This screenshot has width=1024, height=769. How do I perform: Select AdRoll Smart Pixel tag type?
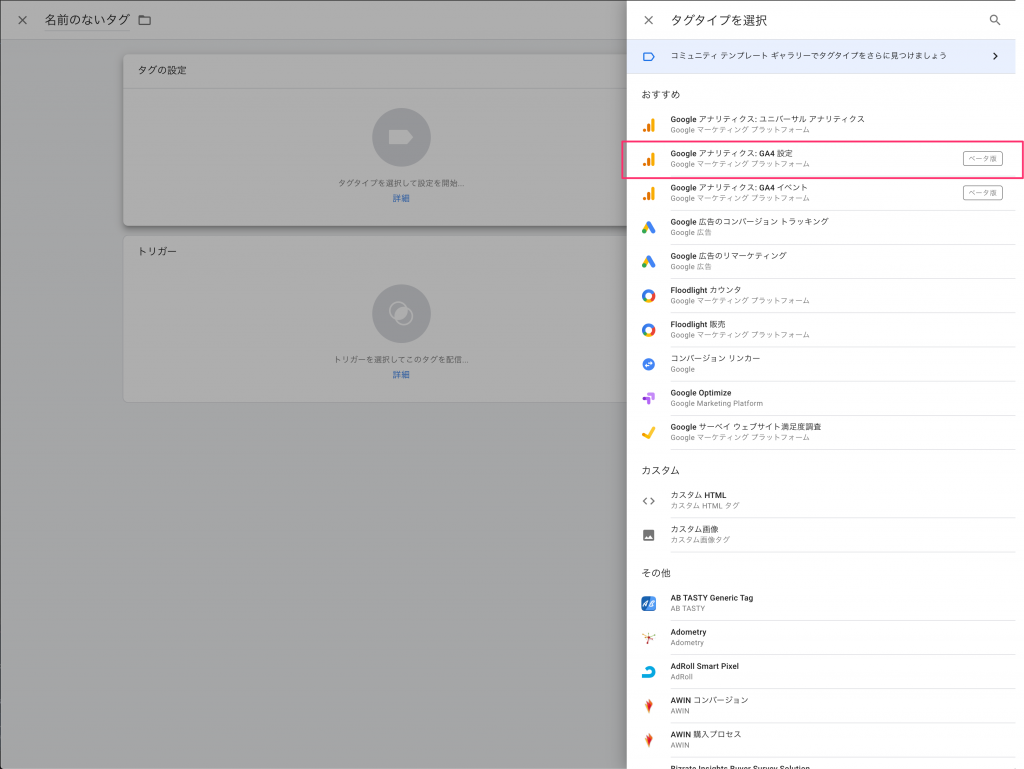pyautogui.click(x=821, y=672)
